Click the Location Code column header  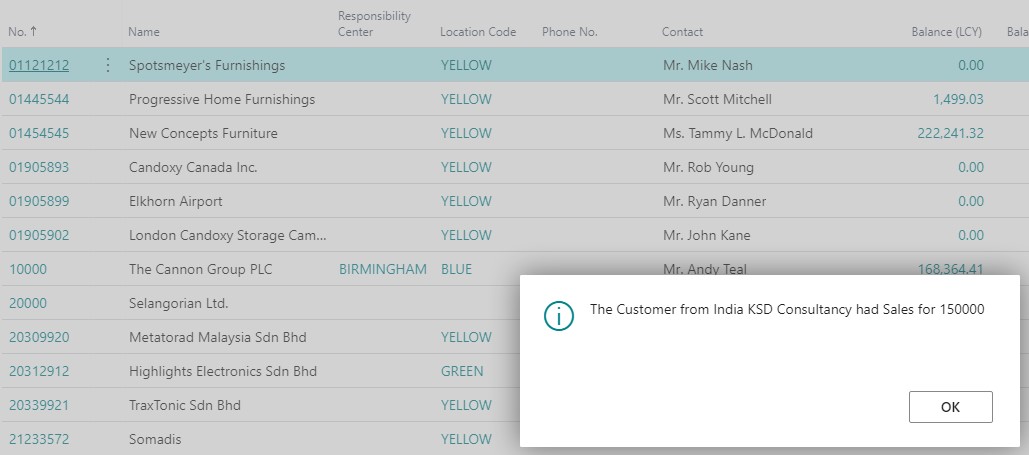tap(478, 32)
